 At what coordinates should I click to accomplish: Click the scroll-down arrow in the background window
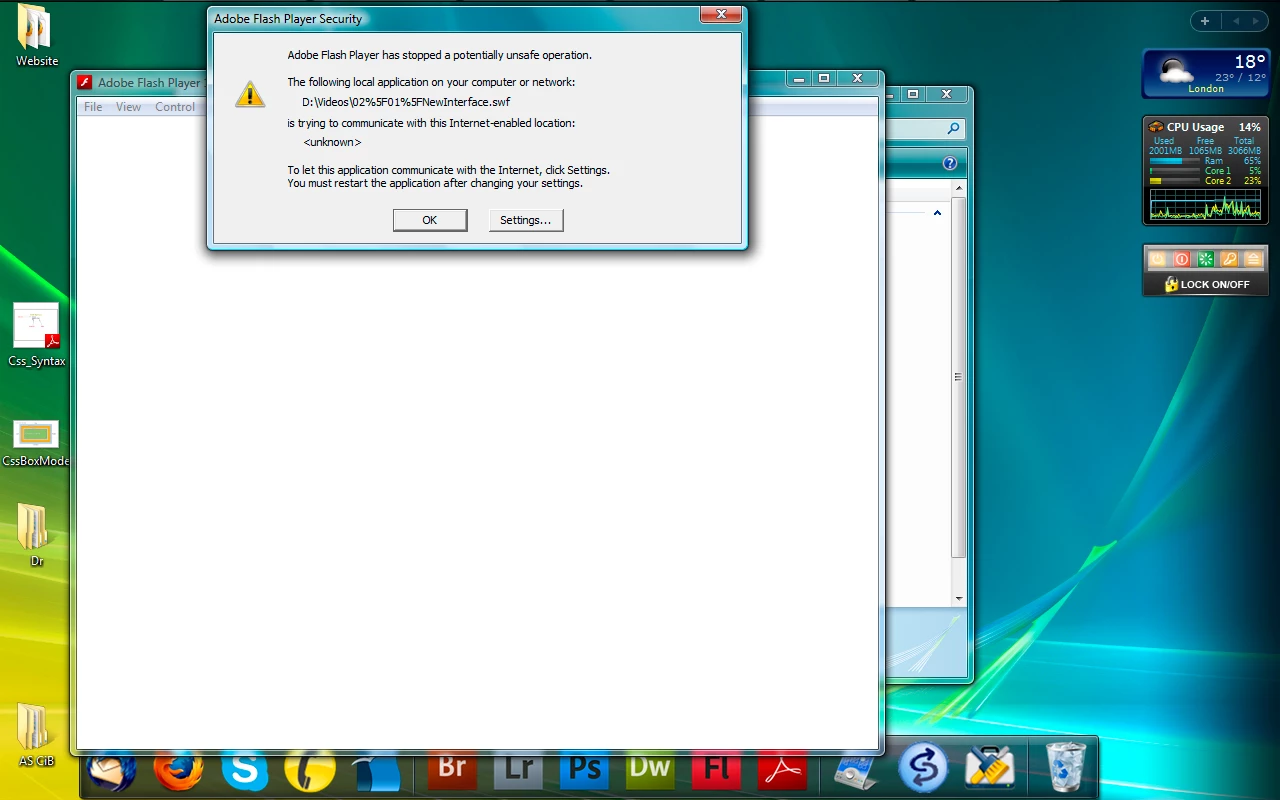pyautogui.click(x=959, y=598)
